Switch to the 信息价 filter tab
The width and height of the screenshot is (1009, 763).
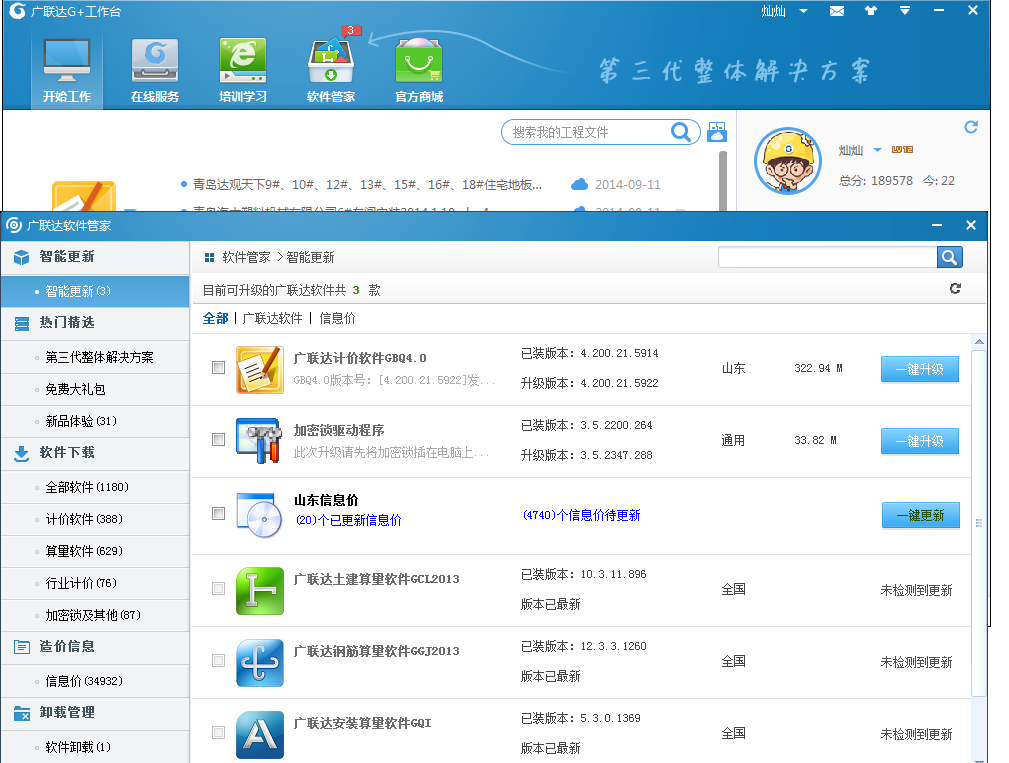click(x=337, y=318)
